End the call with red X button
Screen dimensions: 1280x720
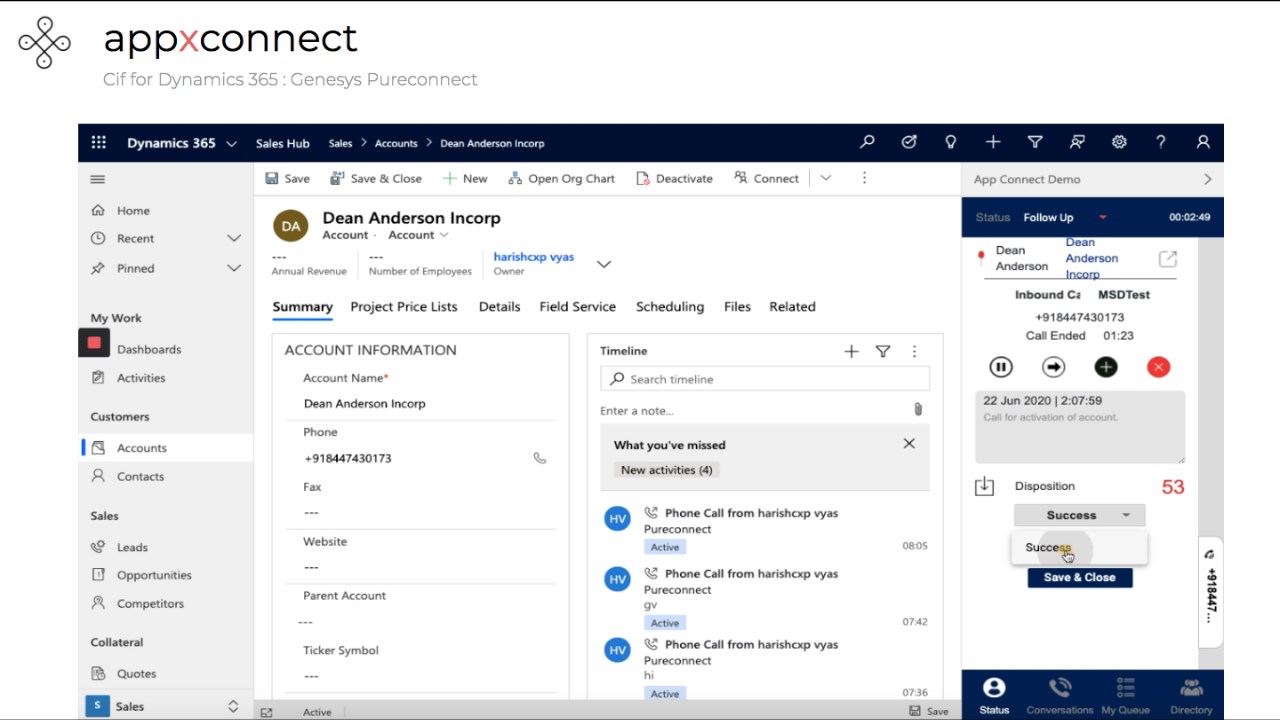(x=1158, y=367)
